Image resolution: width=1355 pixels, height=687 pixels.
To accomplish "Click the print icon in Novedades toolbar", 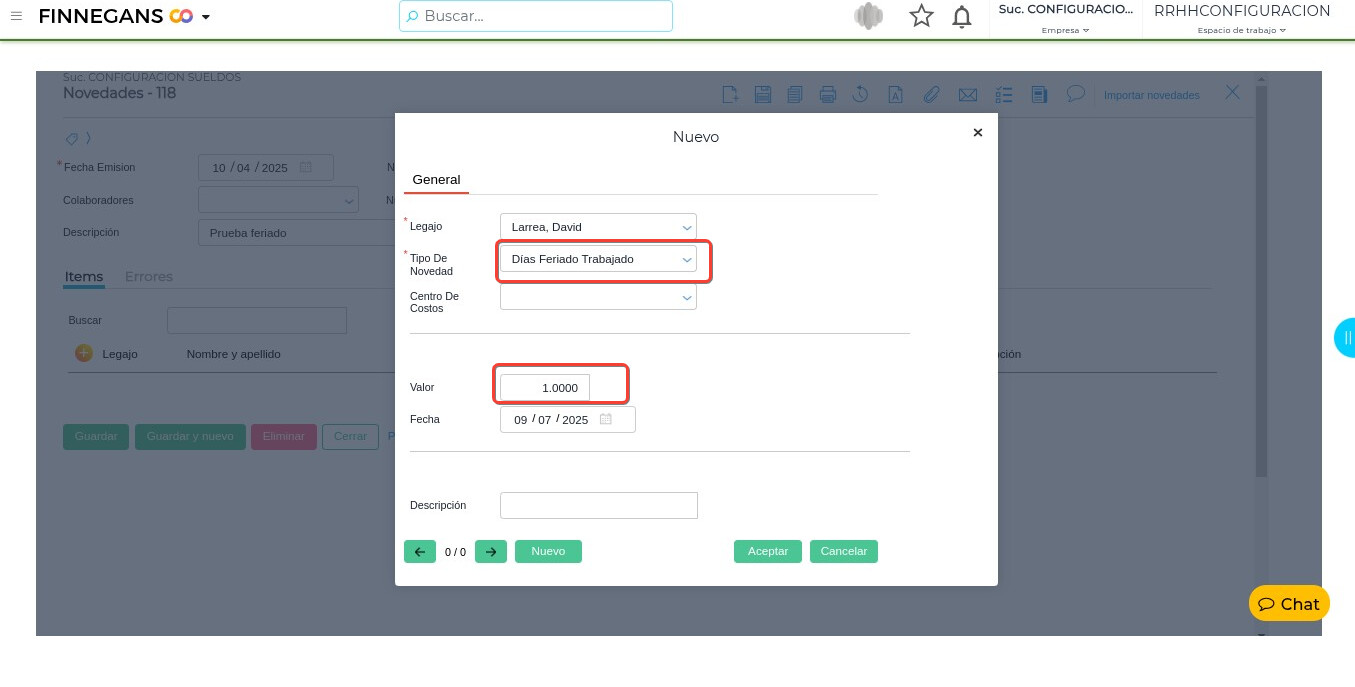I will 828,95.
